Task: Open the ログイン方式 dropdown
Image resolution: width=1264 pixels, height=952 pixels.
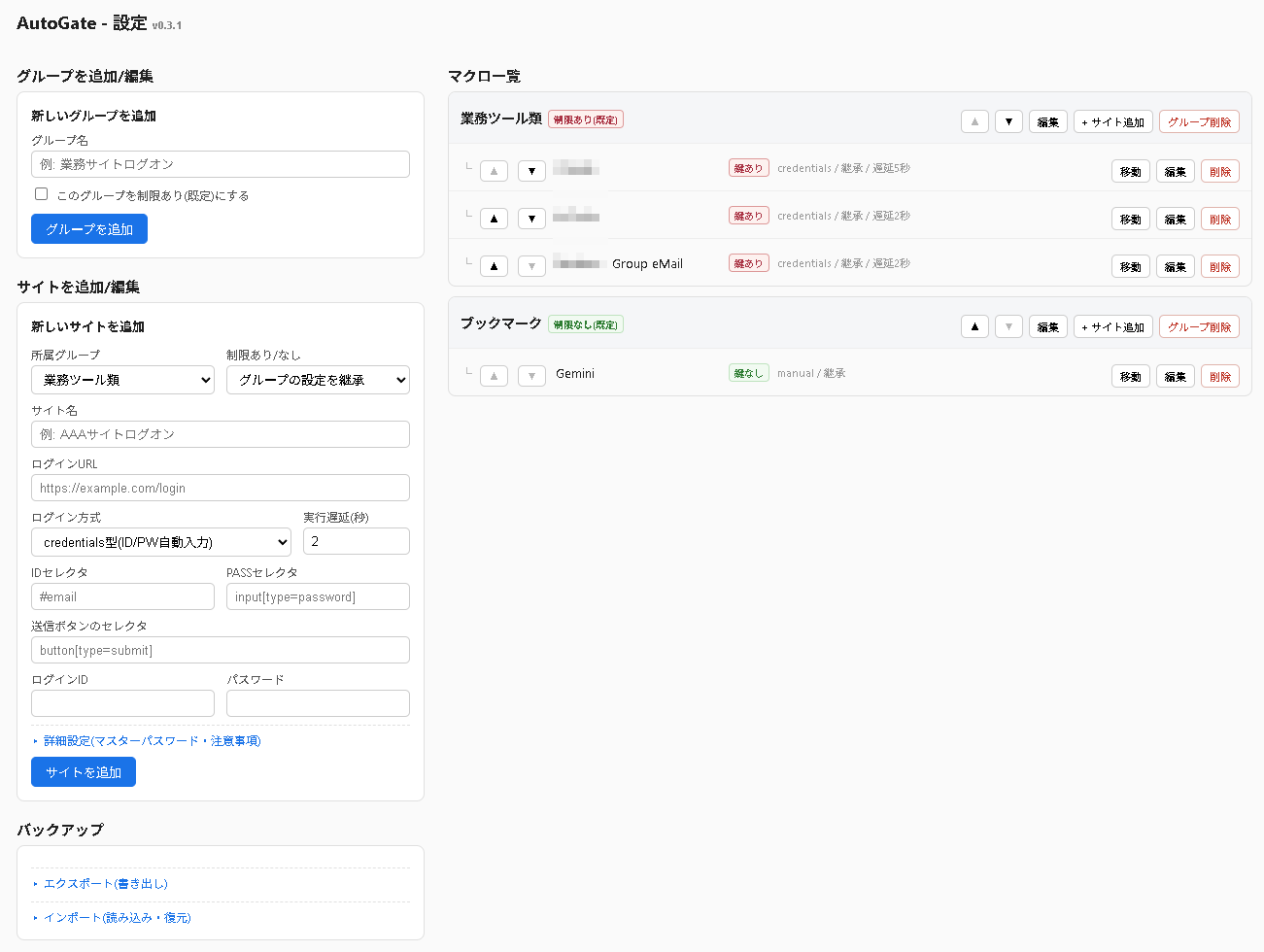Action: click(161, 542)
